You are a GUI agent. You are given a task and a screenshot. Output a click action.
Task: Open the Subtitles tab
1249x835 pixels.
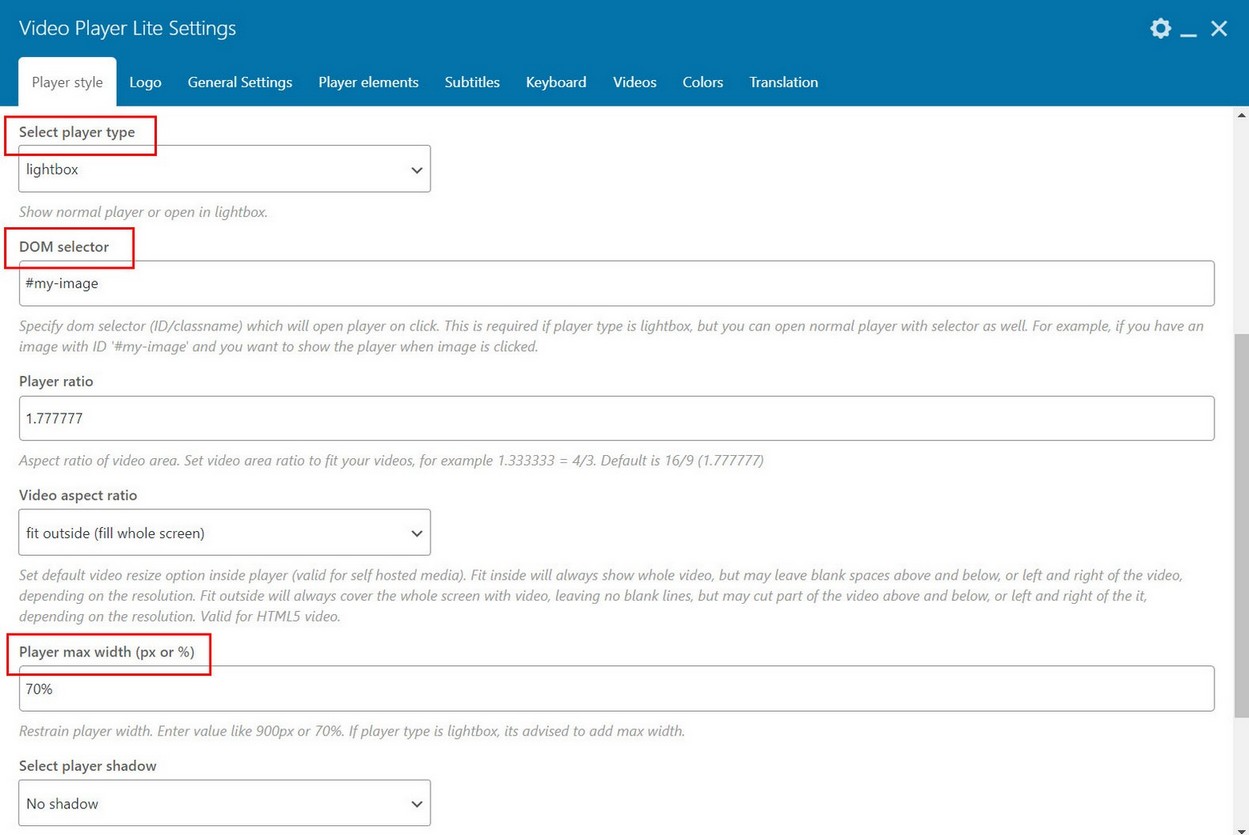coord(472,82)
